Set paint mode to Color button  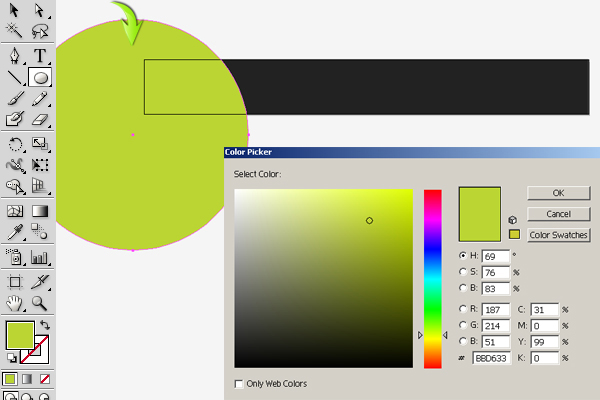(x=10, y=379)
